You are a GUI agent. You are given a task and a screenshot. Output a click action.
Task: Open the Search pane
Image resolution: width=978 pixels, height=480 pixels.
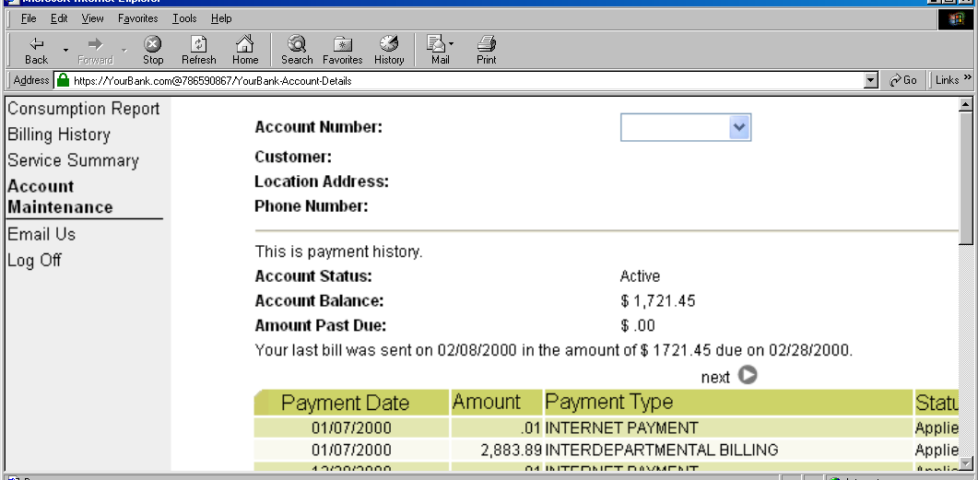coord(297,50)
